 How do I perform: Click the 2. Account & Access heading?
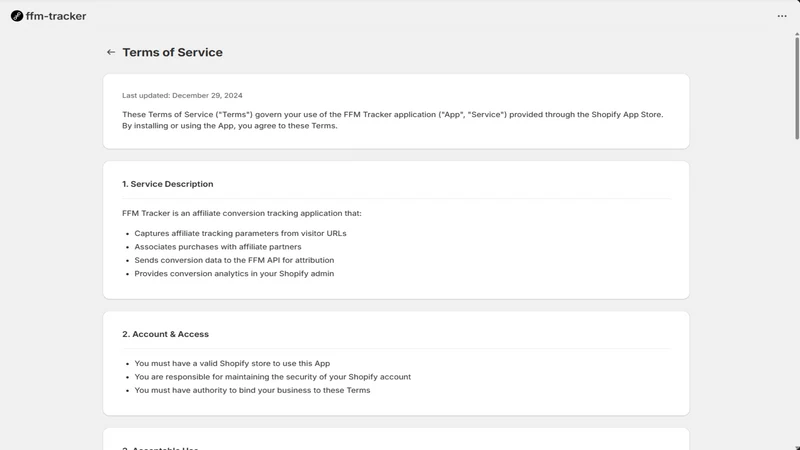pyautogui.click(x=165, y=334)
